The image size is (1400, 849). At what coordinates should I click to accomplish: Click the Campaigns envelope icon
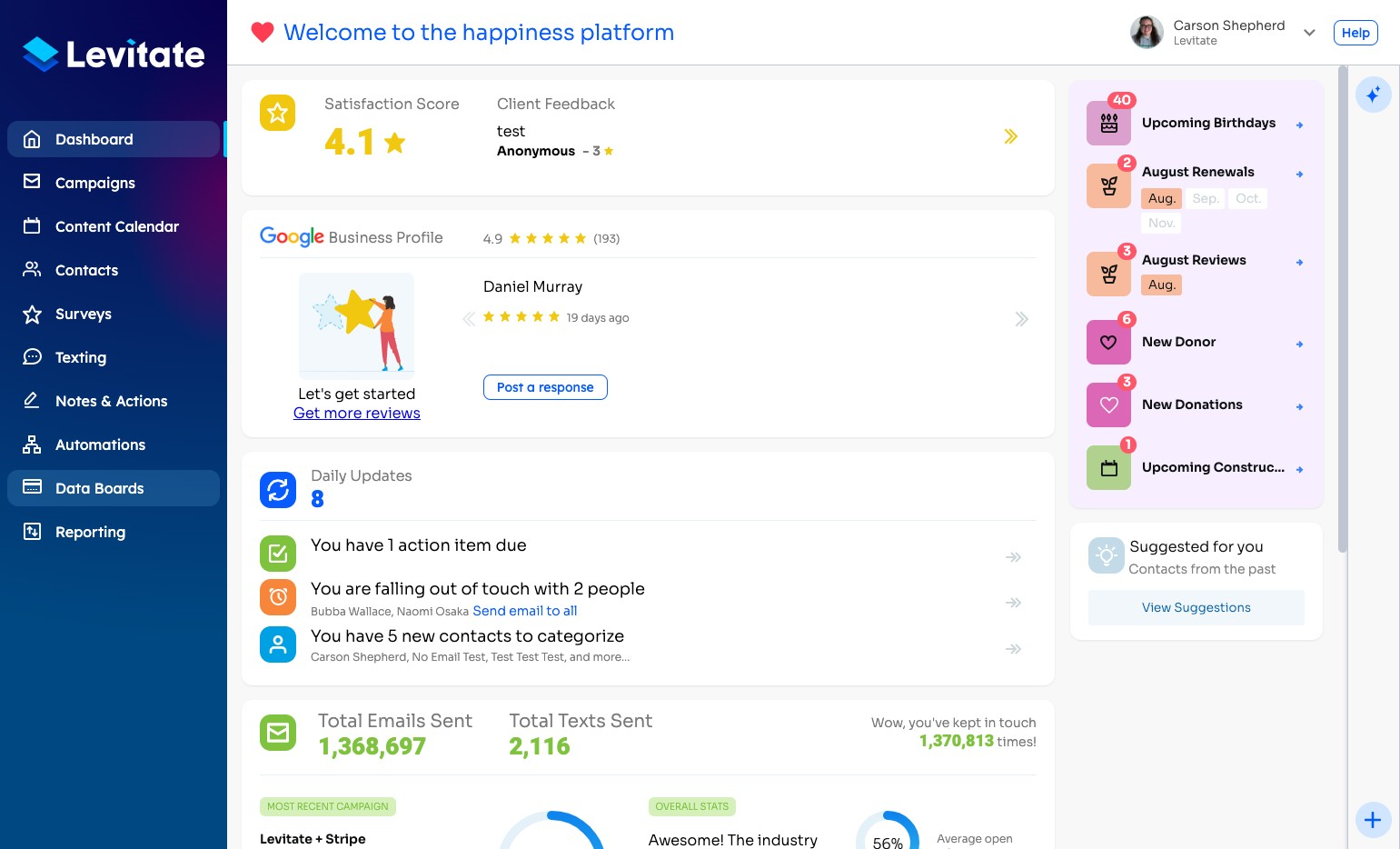(x=32, y=182)
